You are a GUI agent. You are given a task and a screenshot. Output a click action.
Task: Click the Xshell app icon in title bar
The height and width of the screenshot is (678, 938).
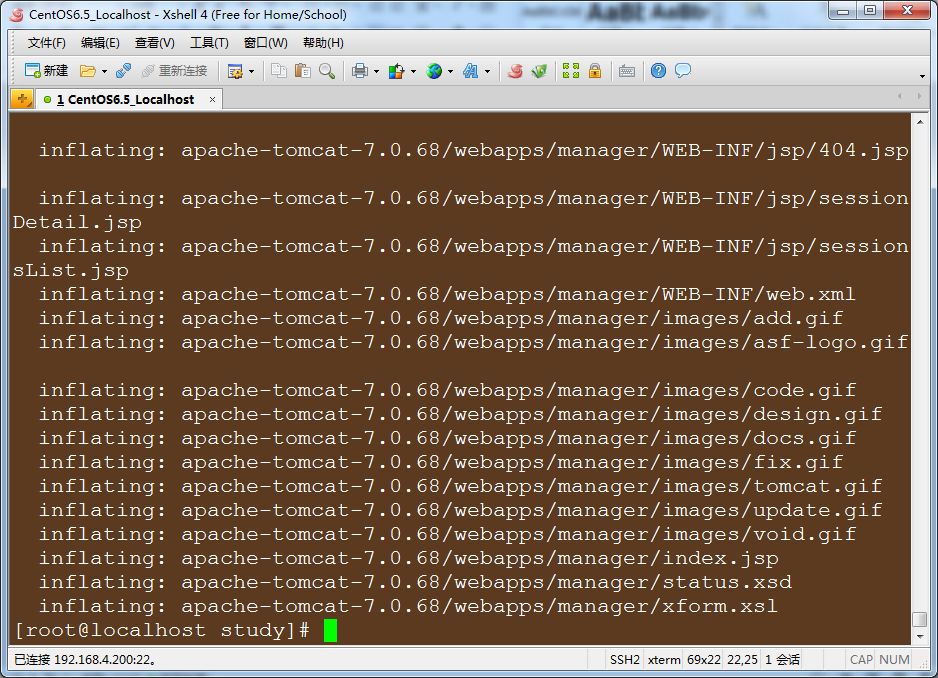click(17, 14)
